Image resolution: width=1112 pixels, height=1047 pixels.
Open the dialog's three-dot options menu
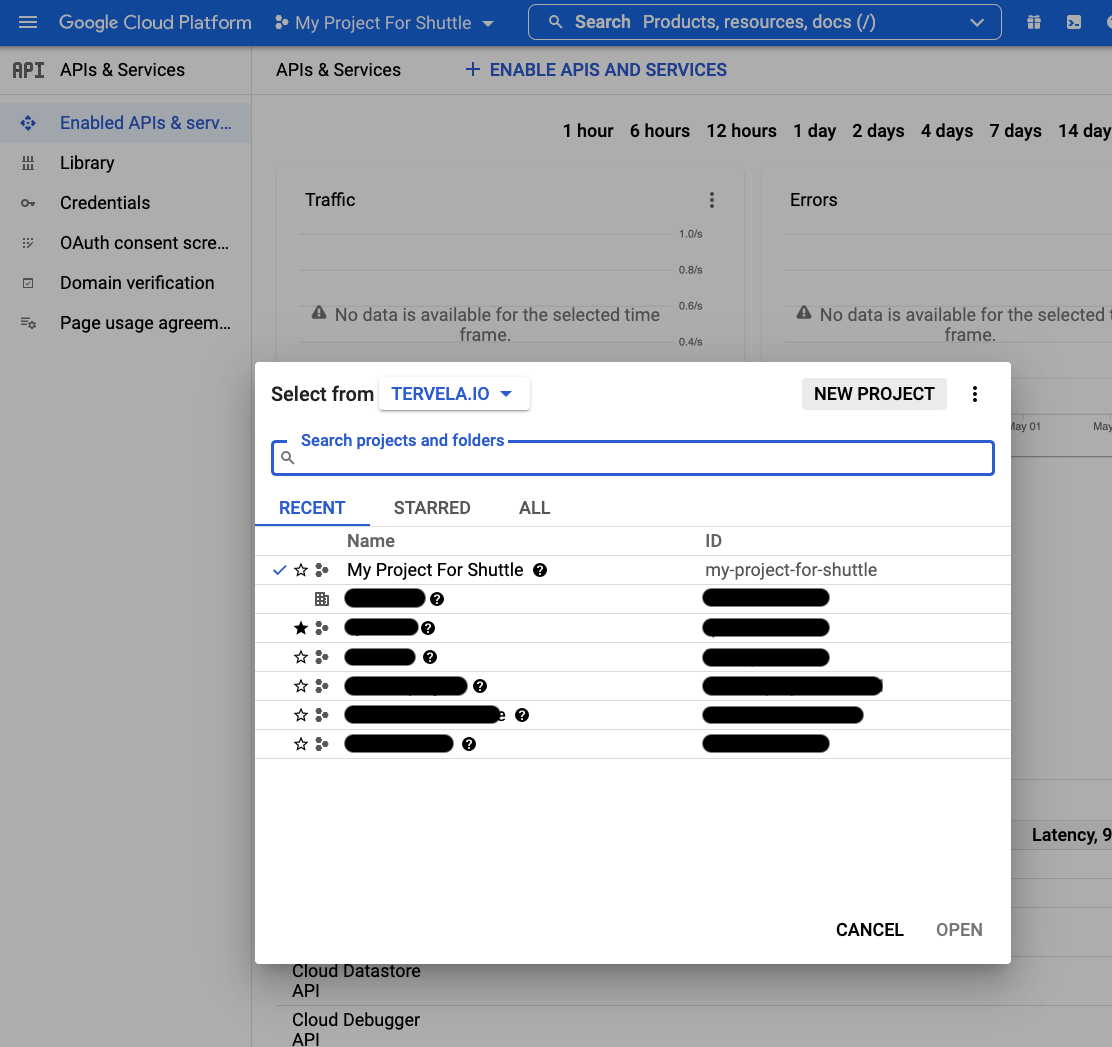click(975, 394)
